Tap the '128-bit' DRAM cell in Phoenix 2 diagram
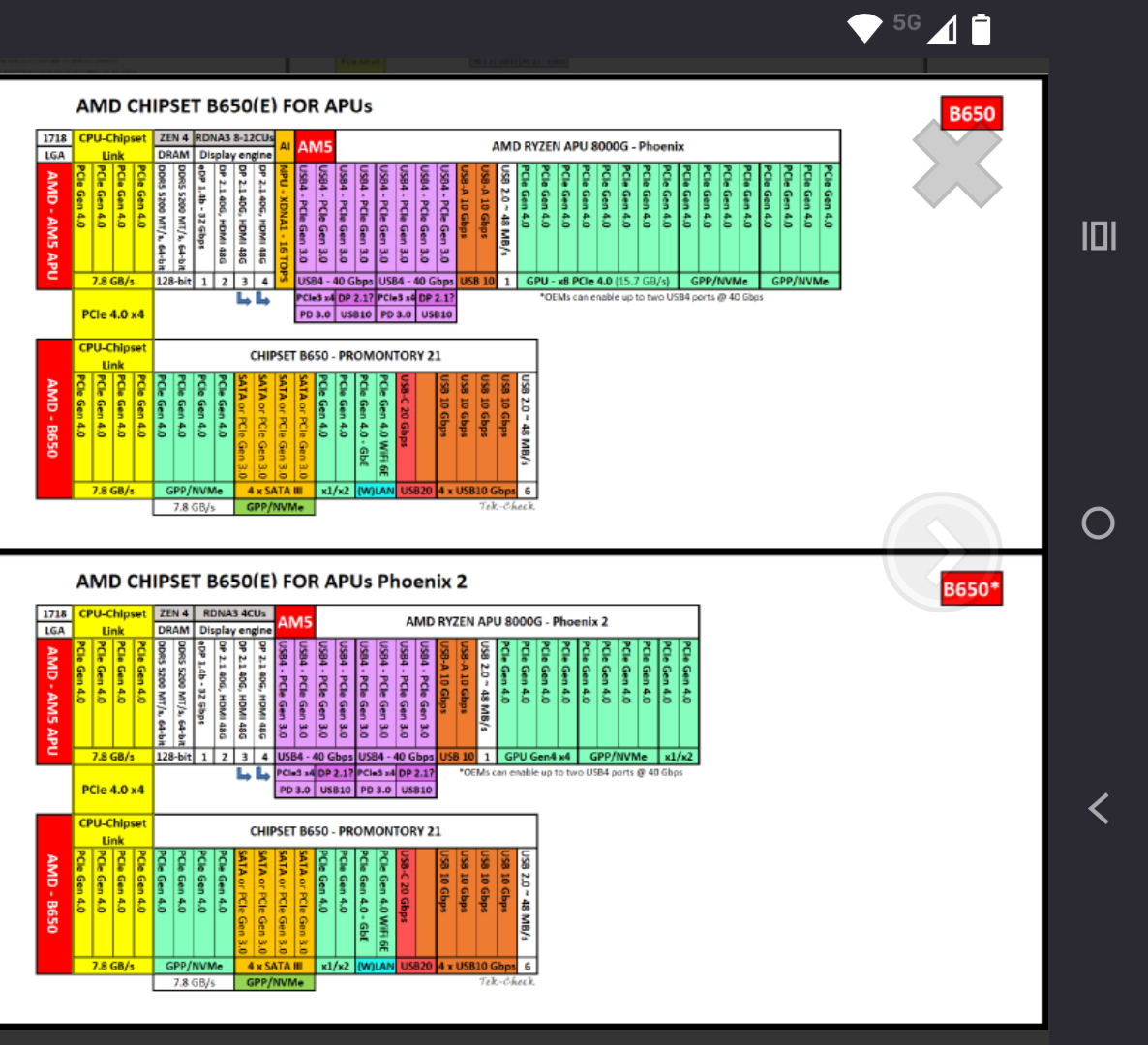This screenshot has width=1148, height=1045. pos(173,757)
